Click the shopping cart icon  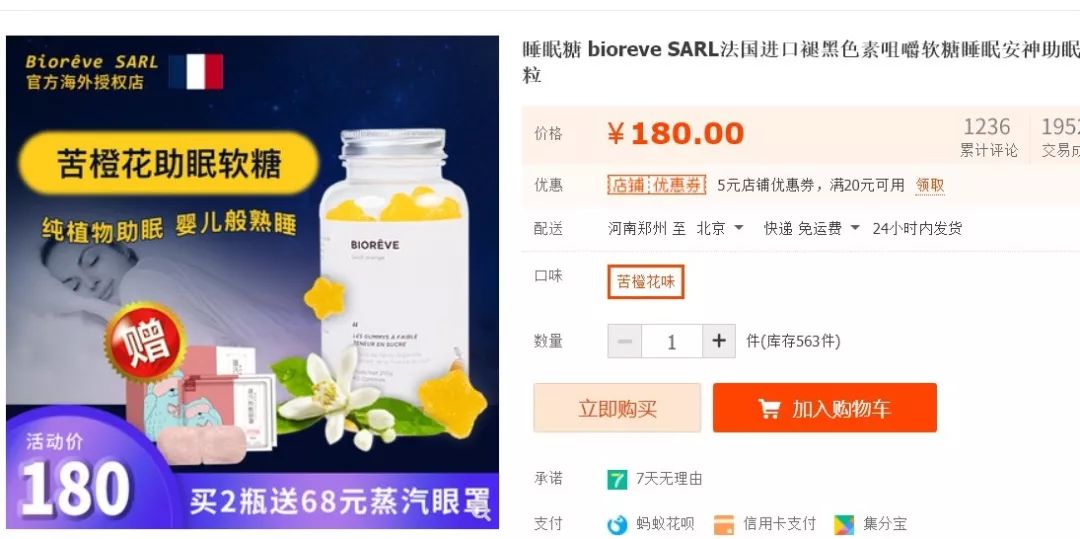click(x=769, y=409)
